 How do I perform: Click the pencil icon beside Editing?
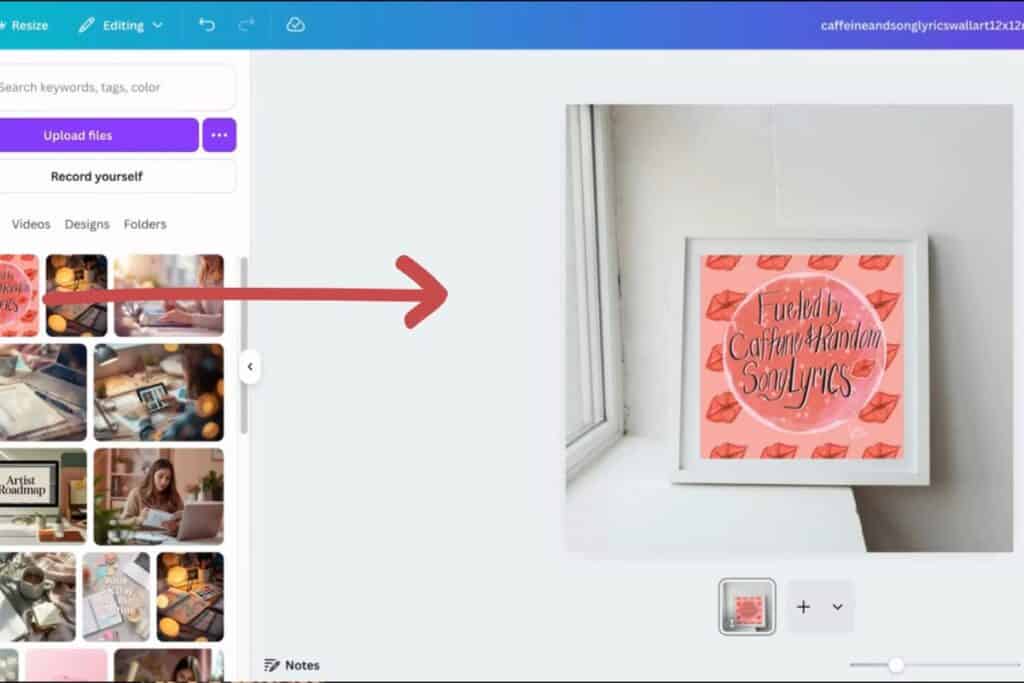point(88,25)
